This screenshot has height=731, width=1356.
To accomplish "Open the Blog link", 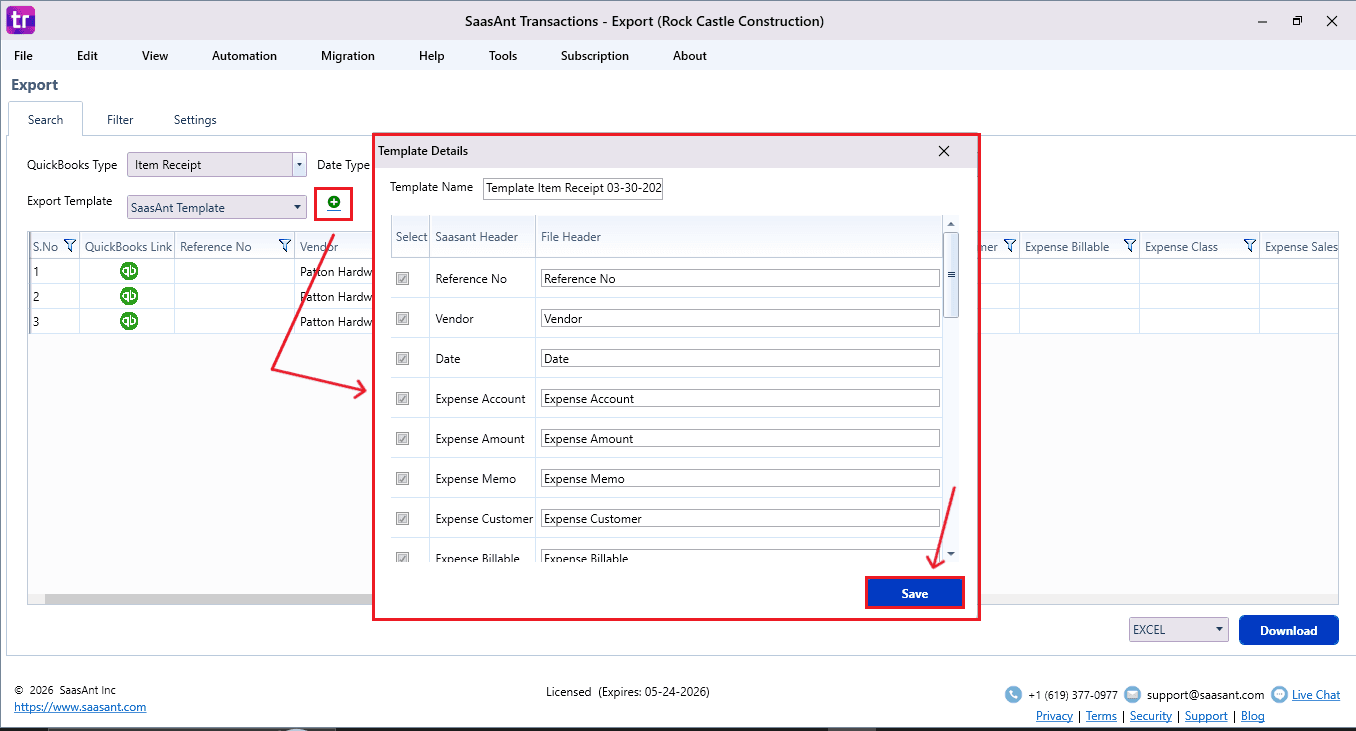I will click(1253, 716).
